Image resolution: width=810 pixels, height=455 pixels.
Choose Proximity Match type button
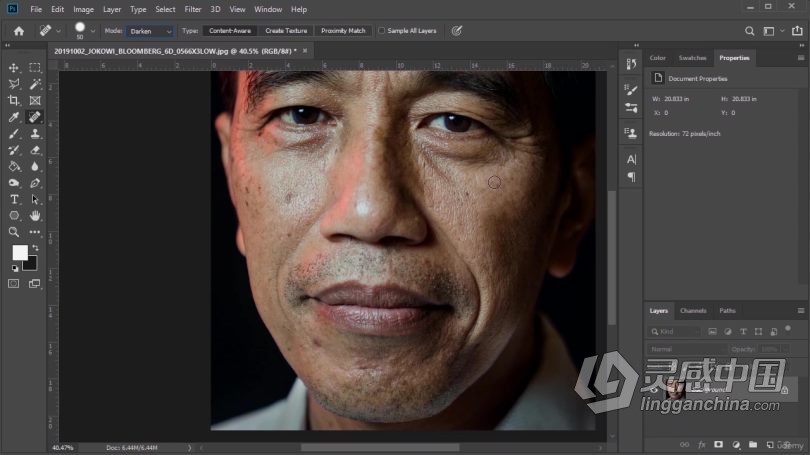tap(343, 31)
